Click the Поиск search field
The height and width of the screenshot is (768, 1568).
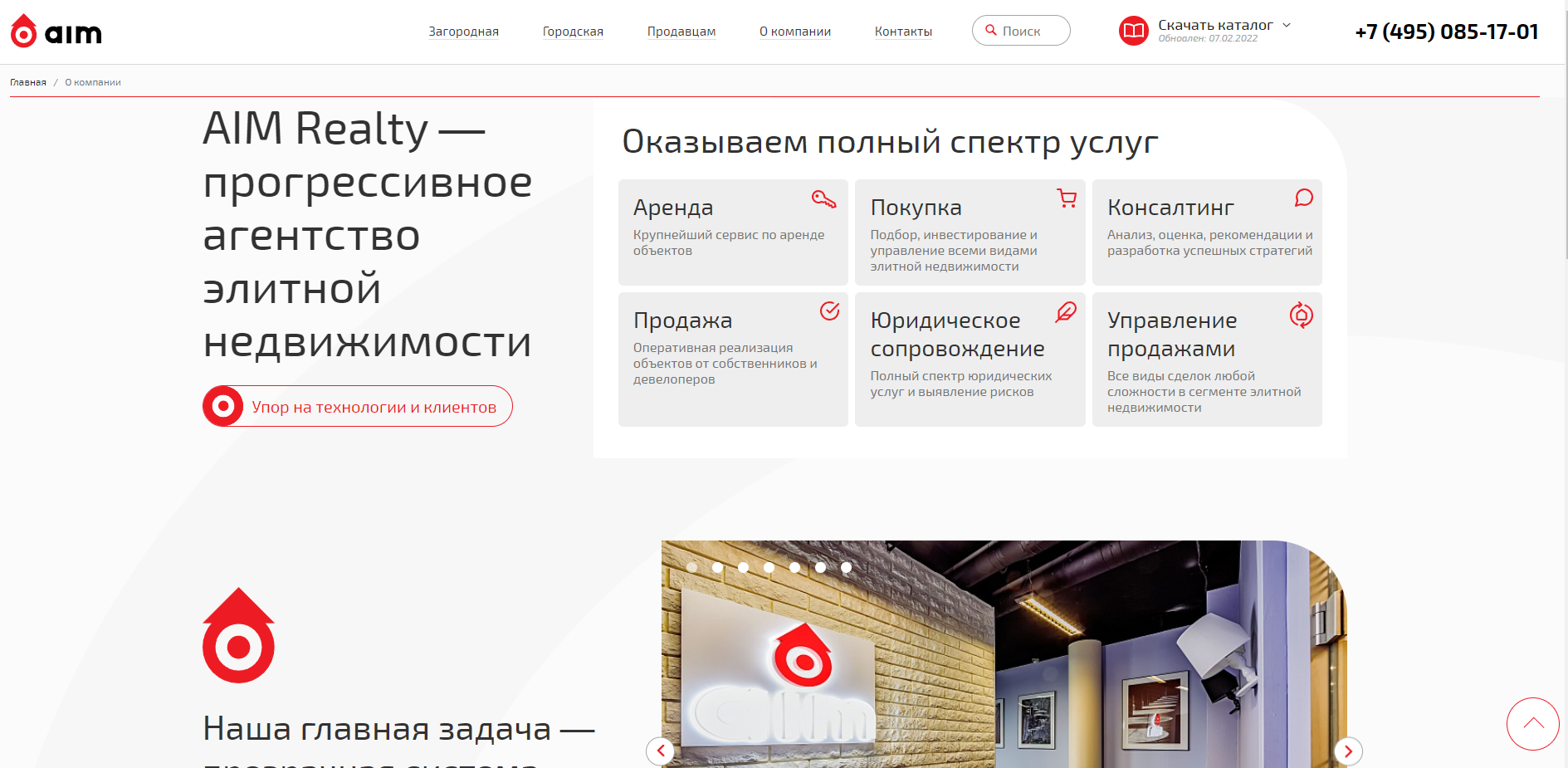(x=1021, y=31)
